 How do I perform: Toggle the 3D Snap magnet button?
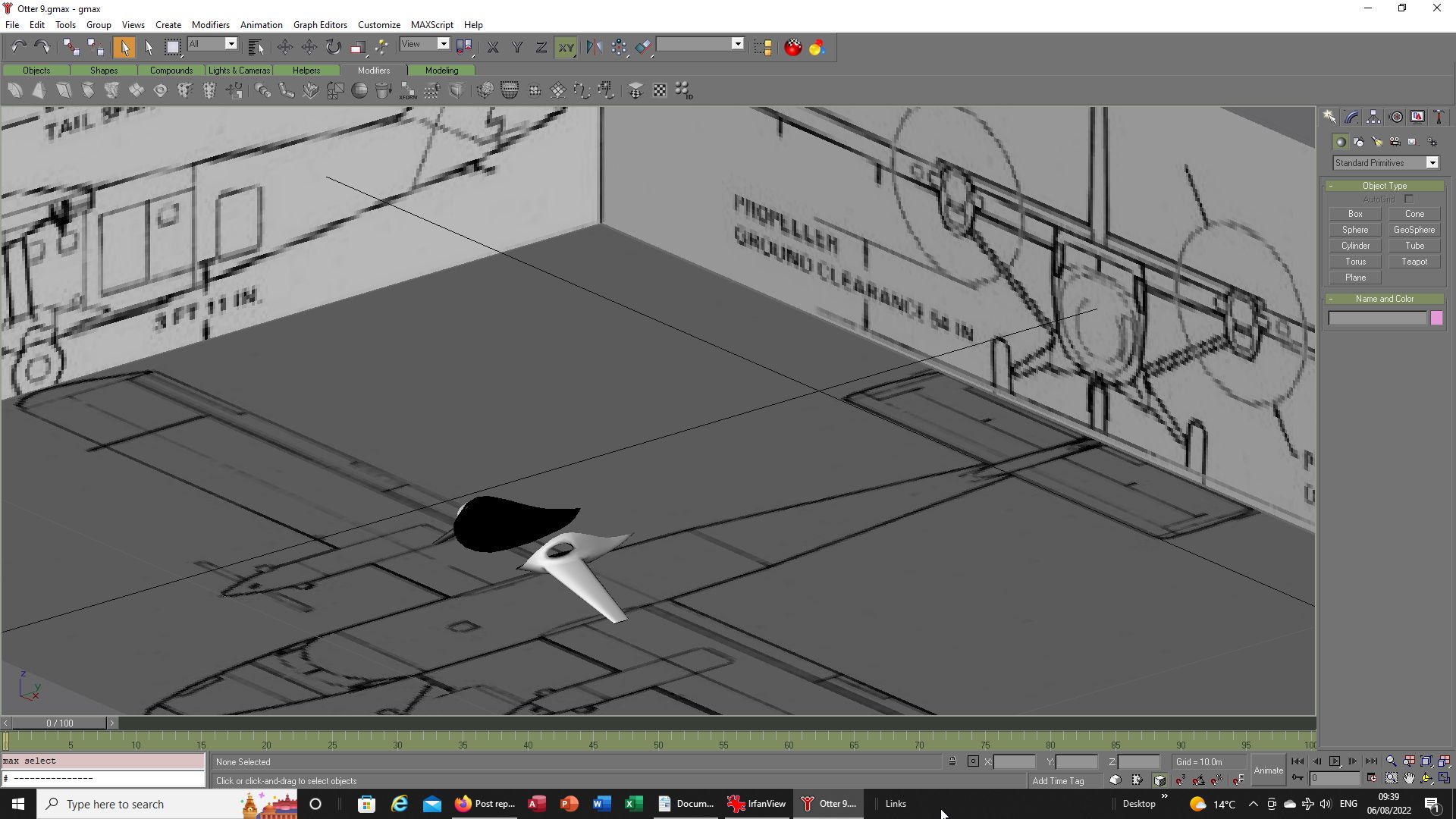1180,780
